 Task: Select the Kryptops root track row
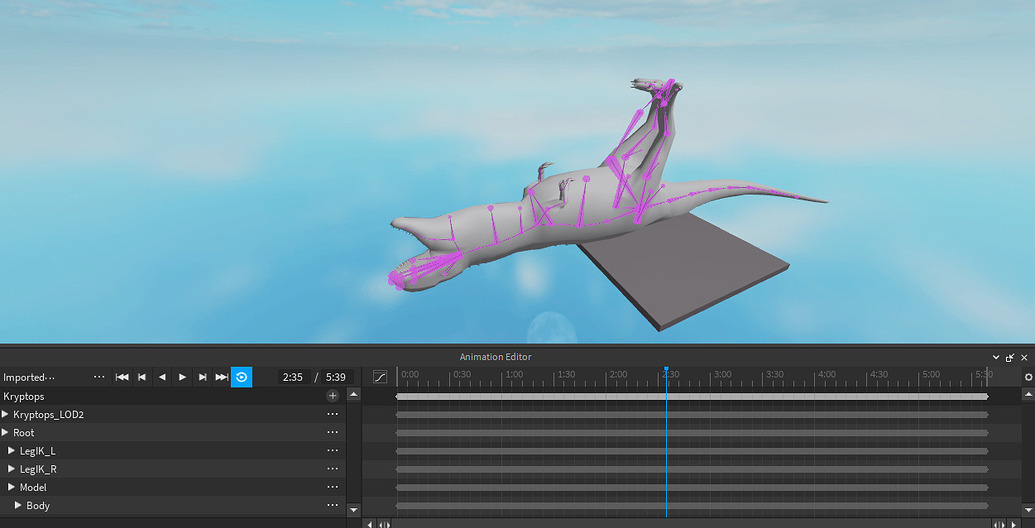point(172,396)
